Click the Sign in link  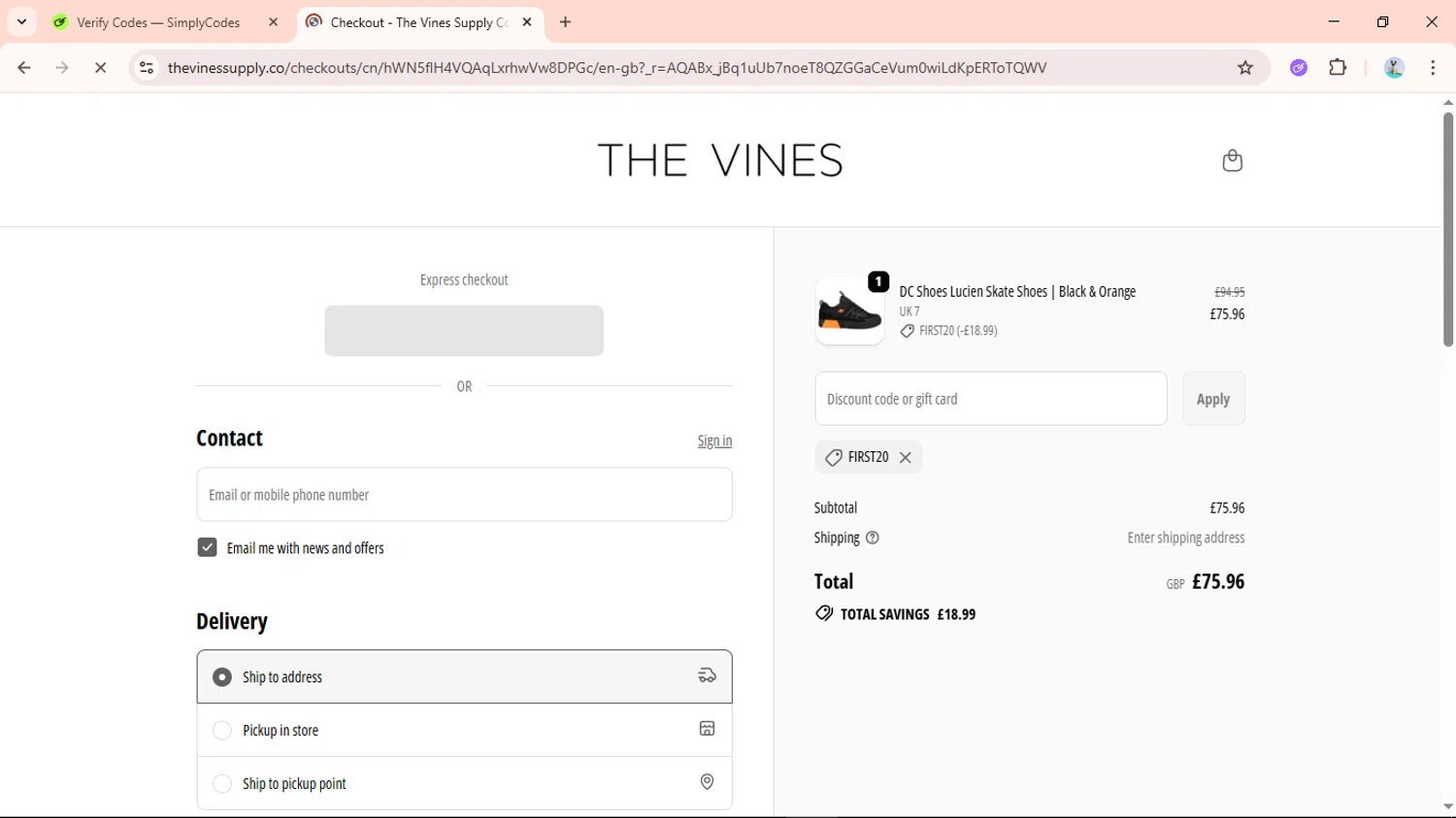(x=714, y=441)
